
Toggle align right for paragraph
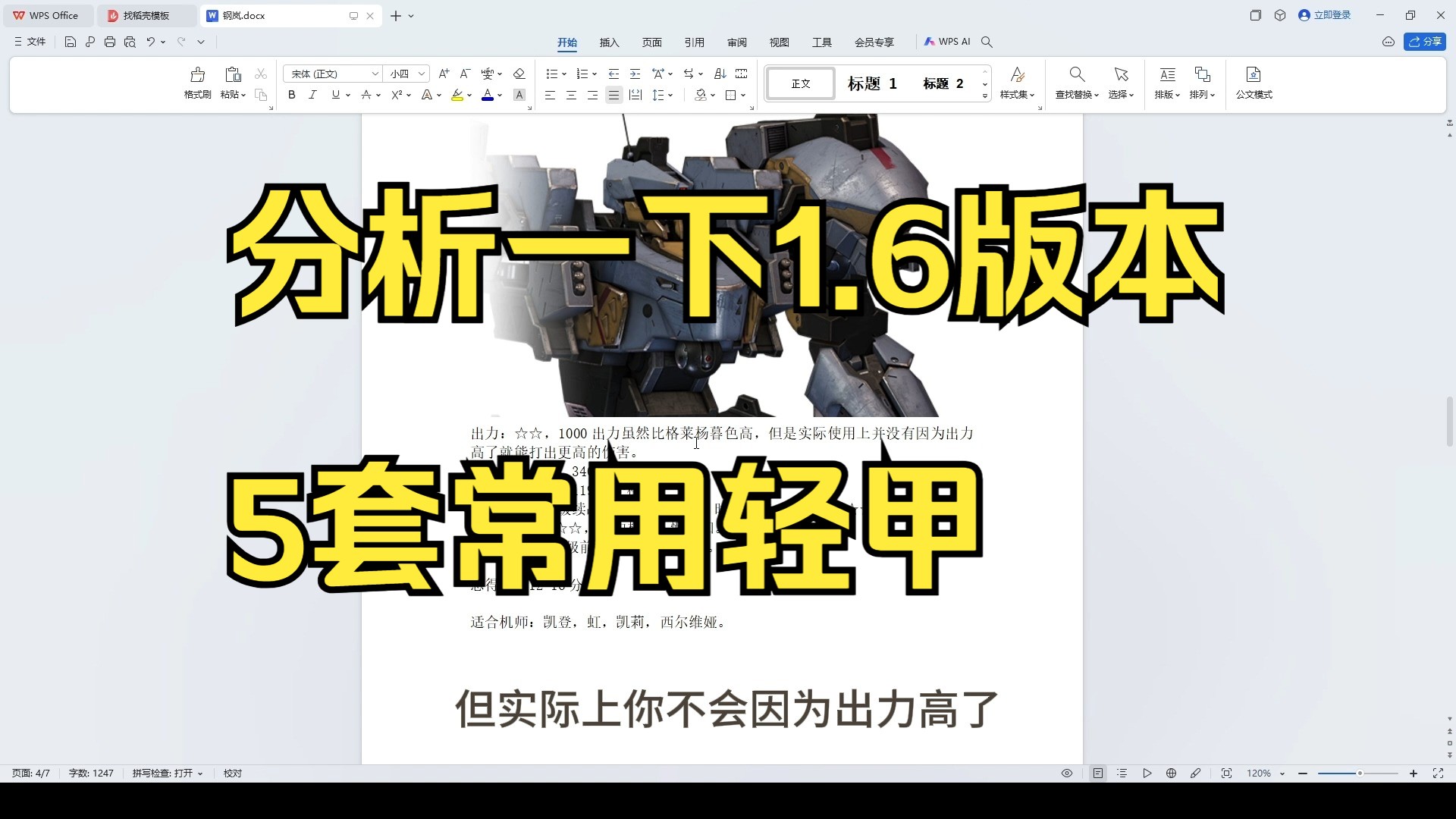(592, 95)
